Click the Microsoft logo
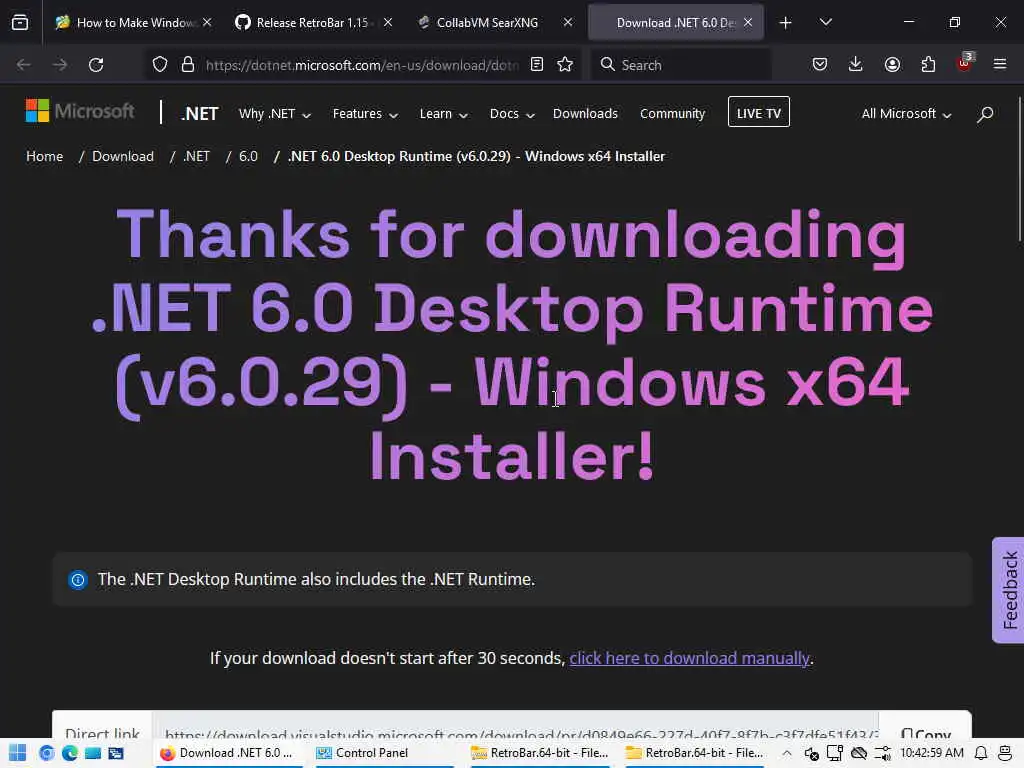 pyautogui.click(x=80, y=111)
